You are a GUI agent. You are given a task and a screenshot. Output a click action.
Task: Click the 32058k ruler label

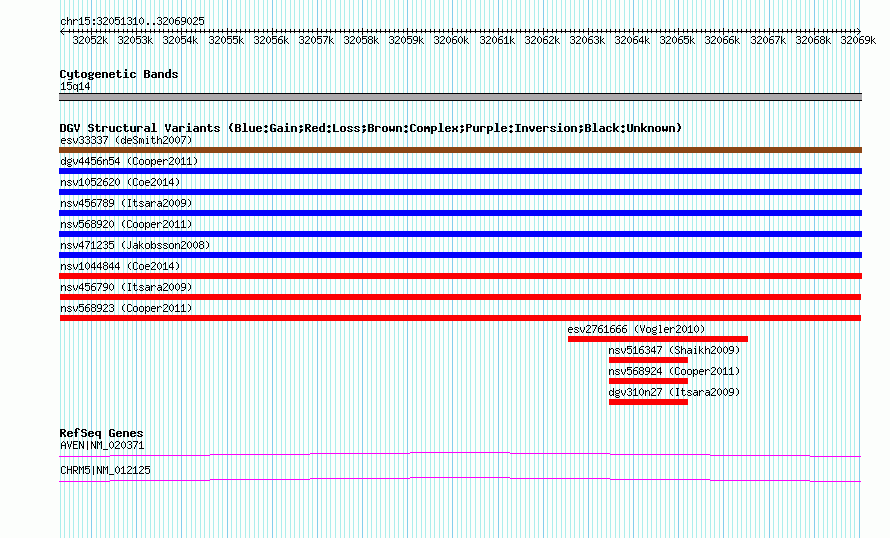coord(361,40)
